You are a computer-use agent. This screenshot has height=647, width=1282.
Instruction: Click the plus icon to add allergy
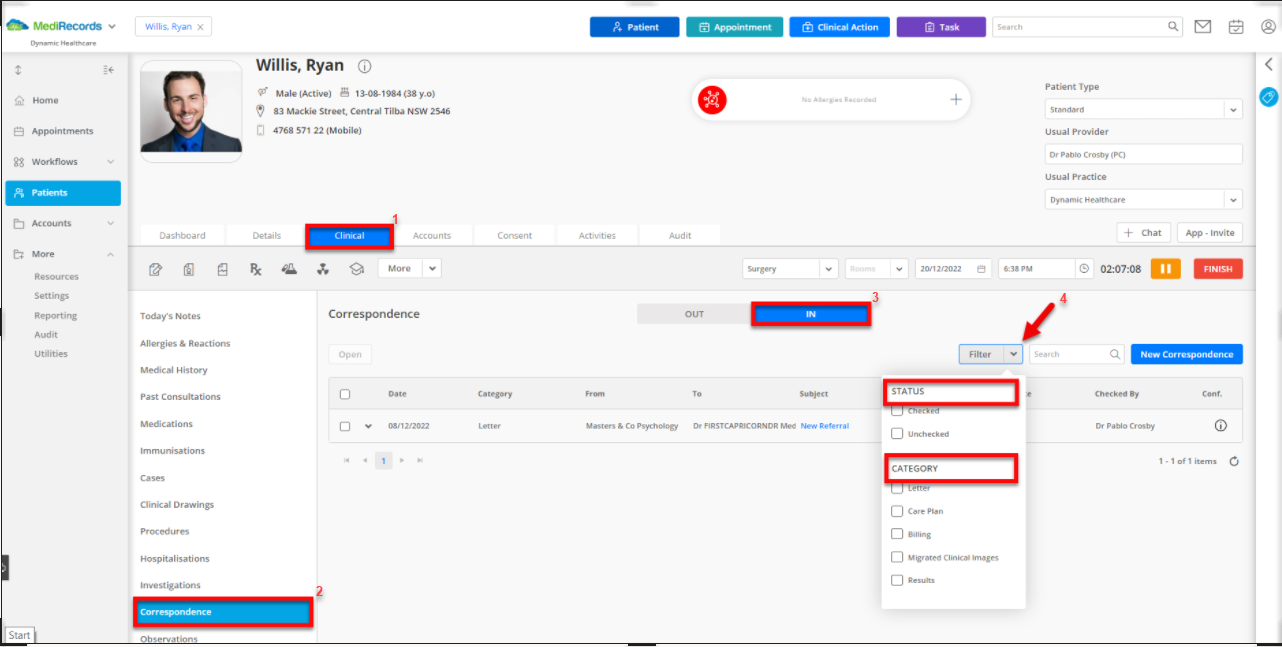pyautogui.click(x=955, y=100)
